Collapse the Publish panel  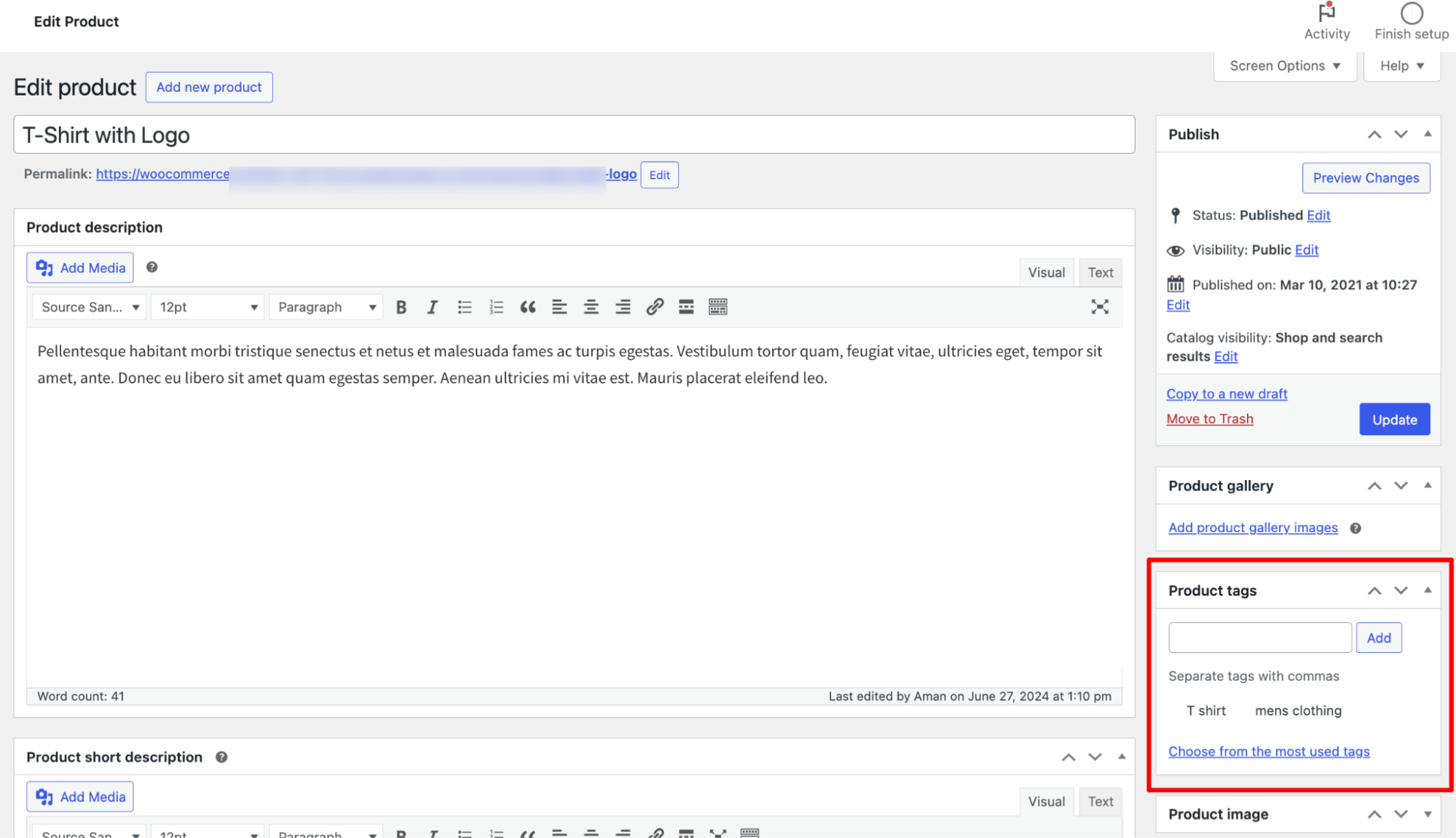[1428, 134]
